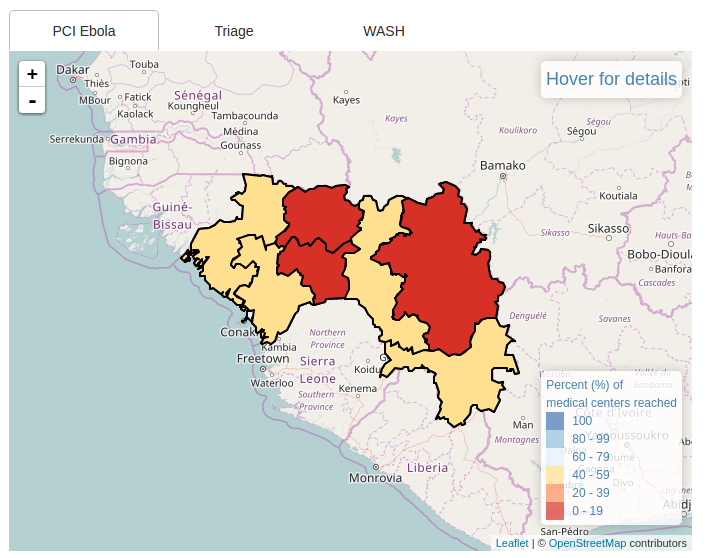Click the light blue 80 - 99 legend swatch
This screenshot has height=558, width=709.
click(x=555, y=439)
